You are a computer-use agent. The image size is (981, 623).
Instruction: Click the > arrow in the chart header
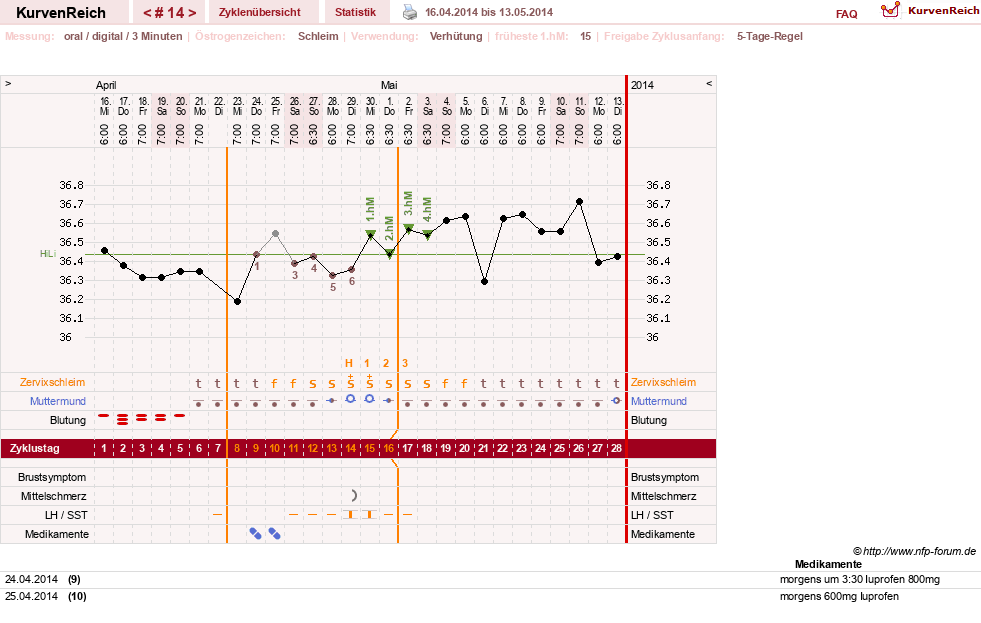point(8,83)
